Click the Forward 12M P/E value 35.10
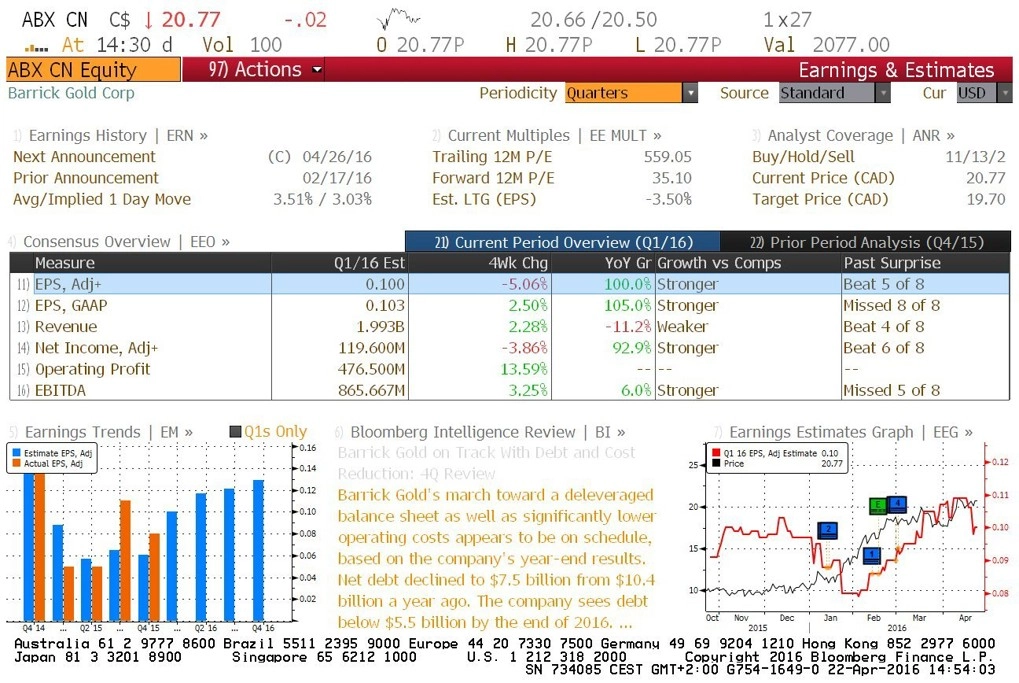 [x=672, y=178]
